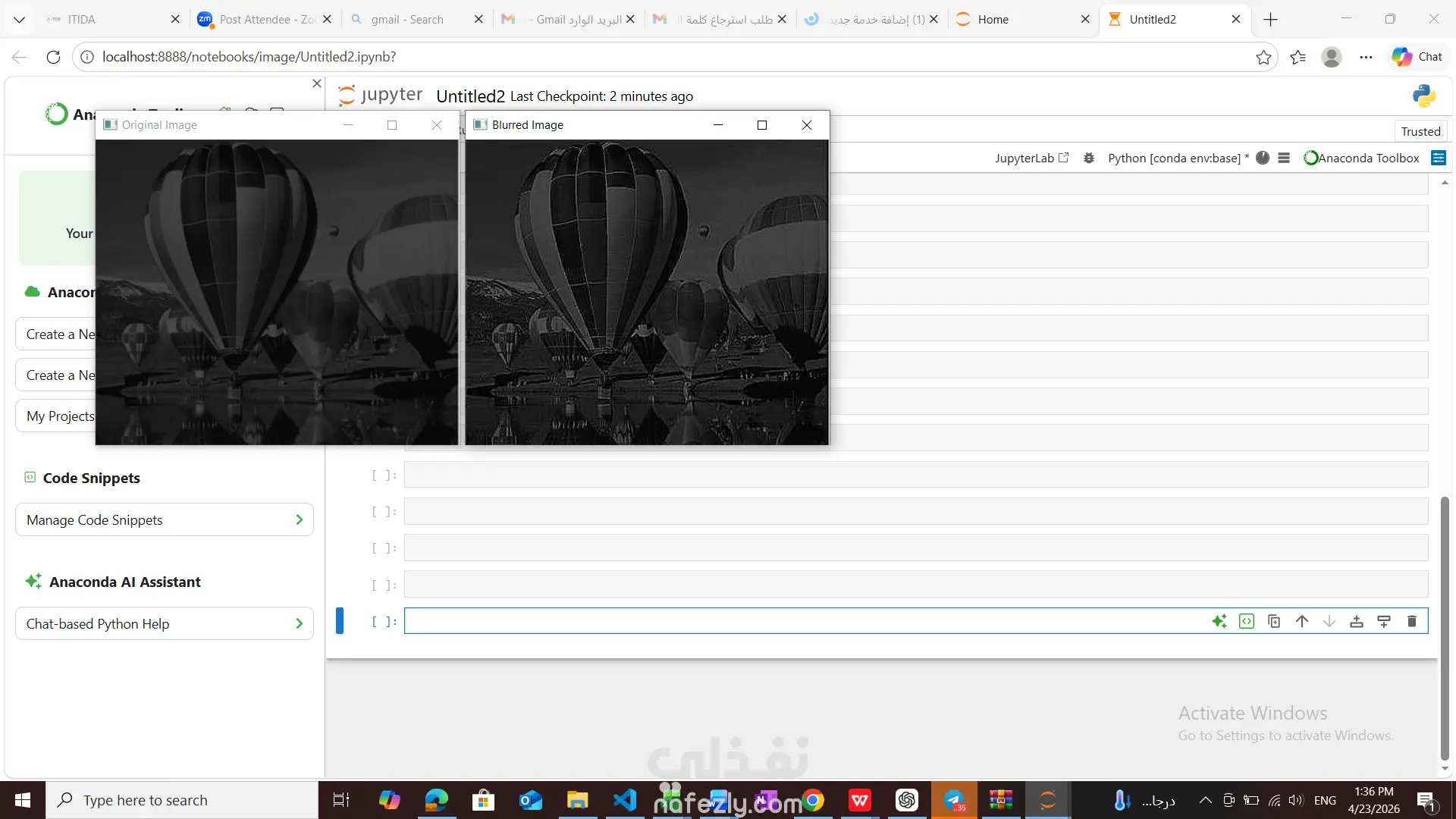Delete the active cell with the trash icon

[x=1412, y=622]
